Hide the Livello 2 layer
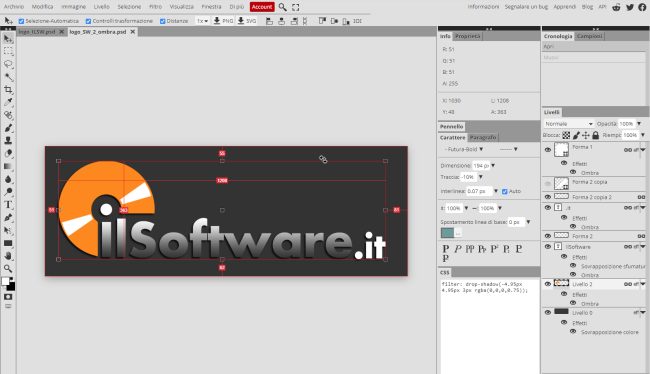This screenshot has height=374, width=650. (x=548, y=284)
